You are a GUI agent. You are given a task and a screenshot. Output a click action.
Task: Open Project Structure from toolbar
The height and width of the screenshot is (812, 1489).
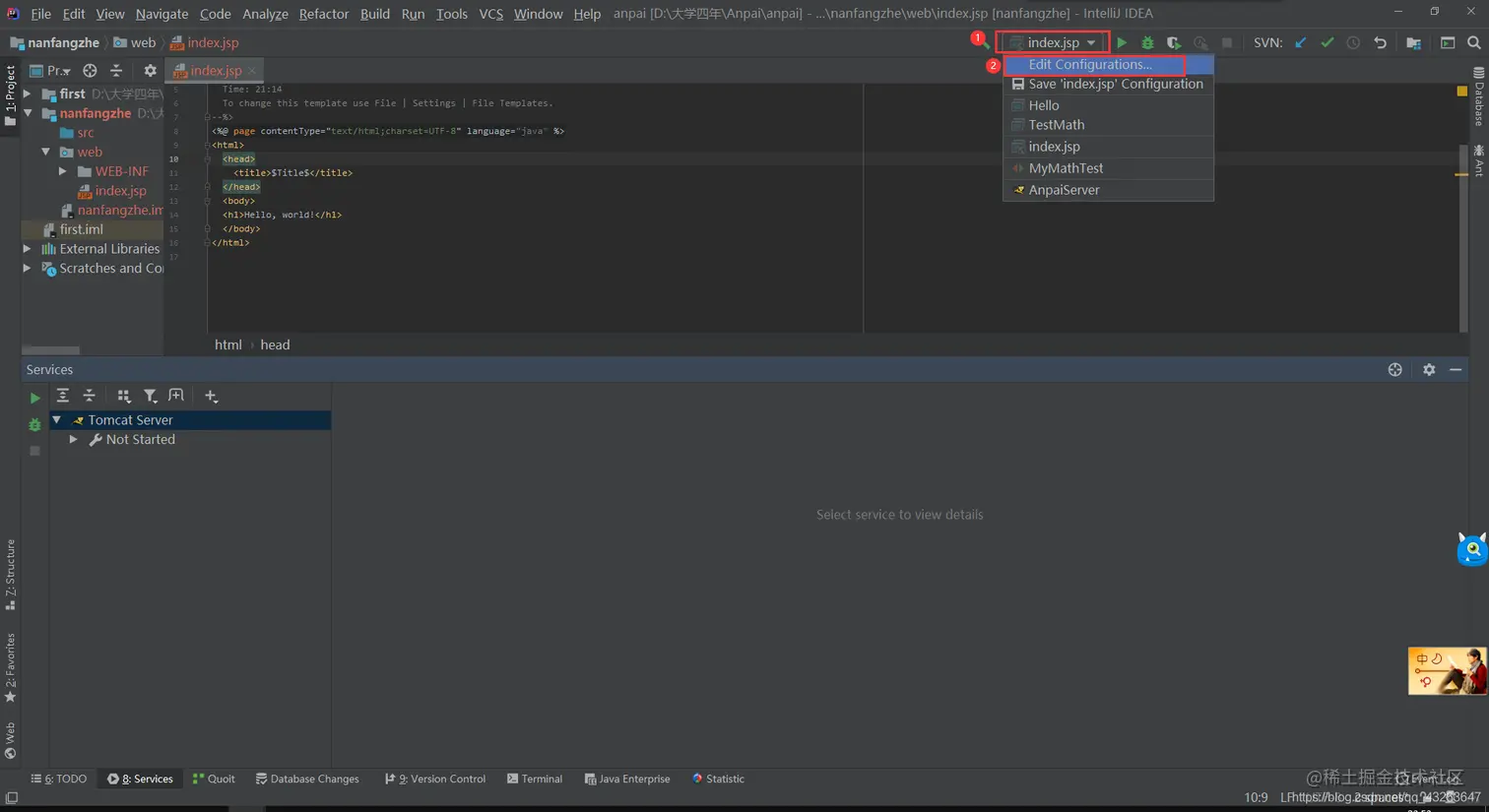tap(1413, 42)
